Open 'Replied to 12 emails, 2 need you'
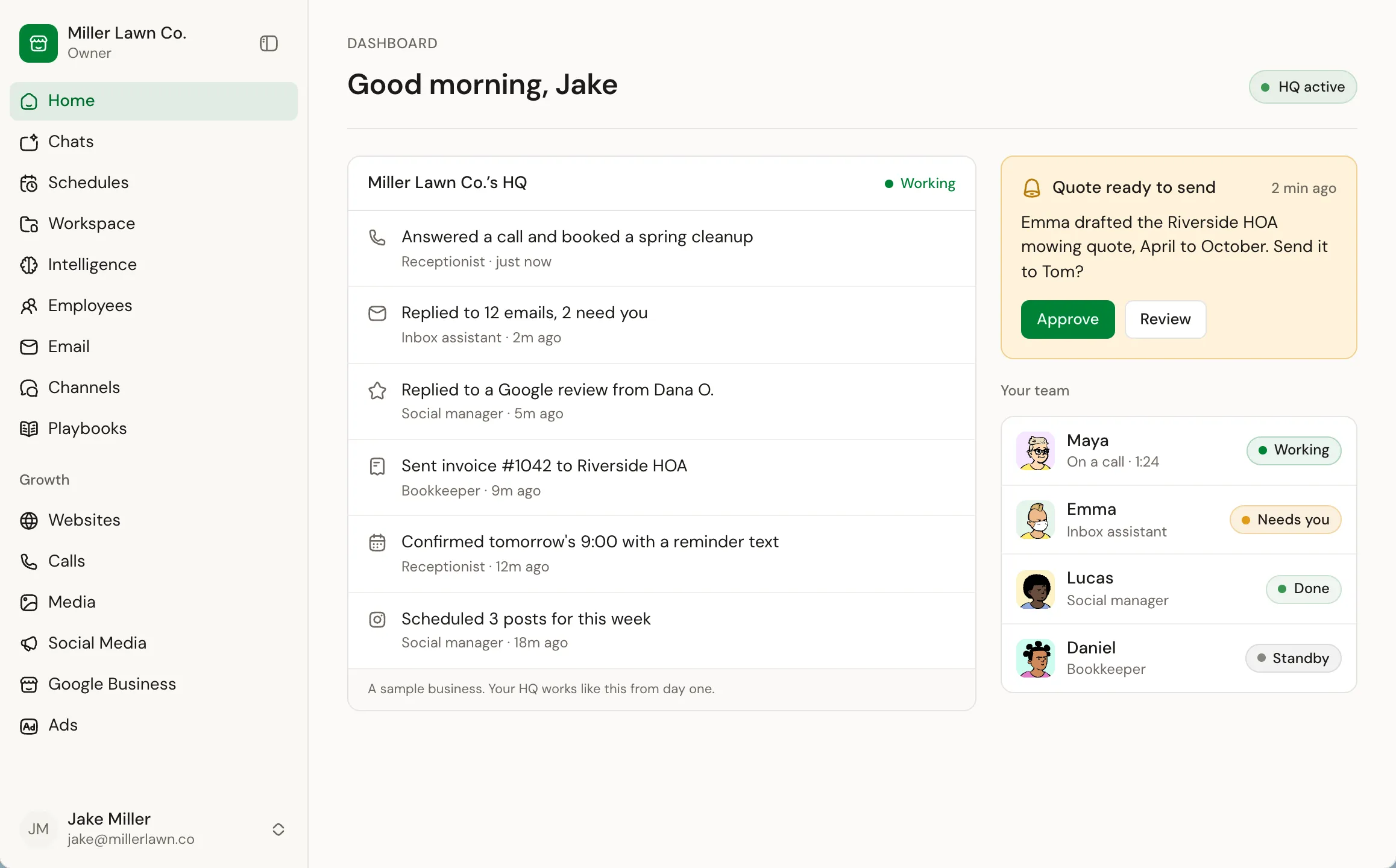Screen dimensions: 1396x868 (661, 325)
